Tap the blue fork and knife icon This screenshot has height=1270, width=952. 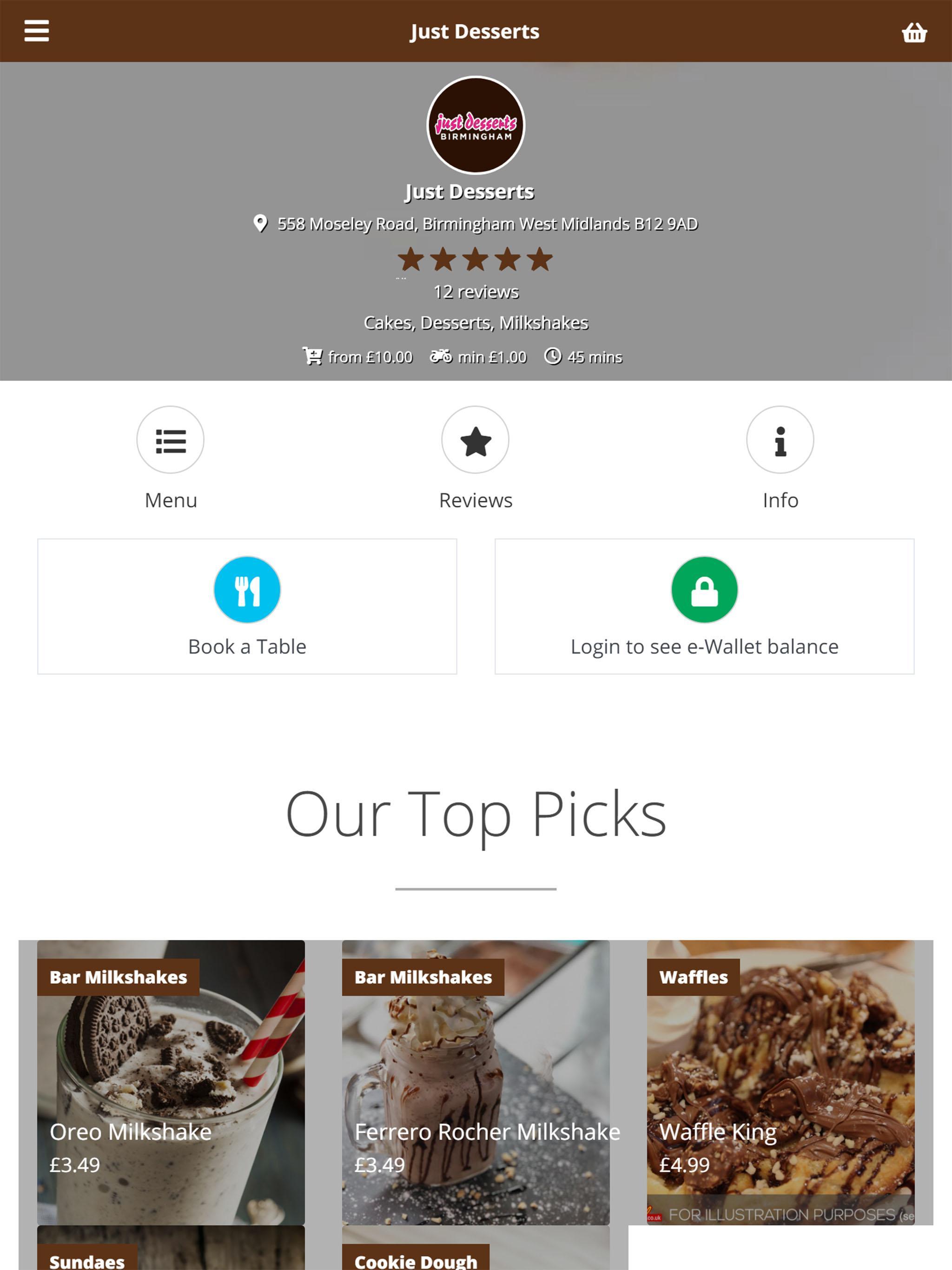point(247,589)
